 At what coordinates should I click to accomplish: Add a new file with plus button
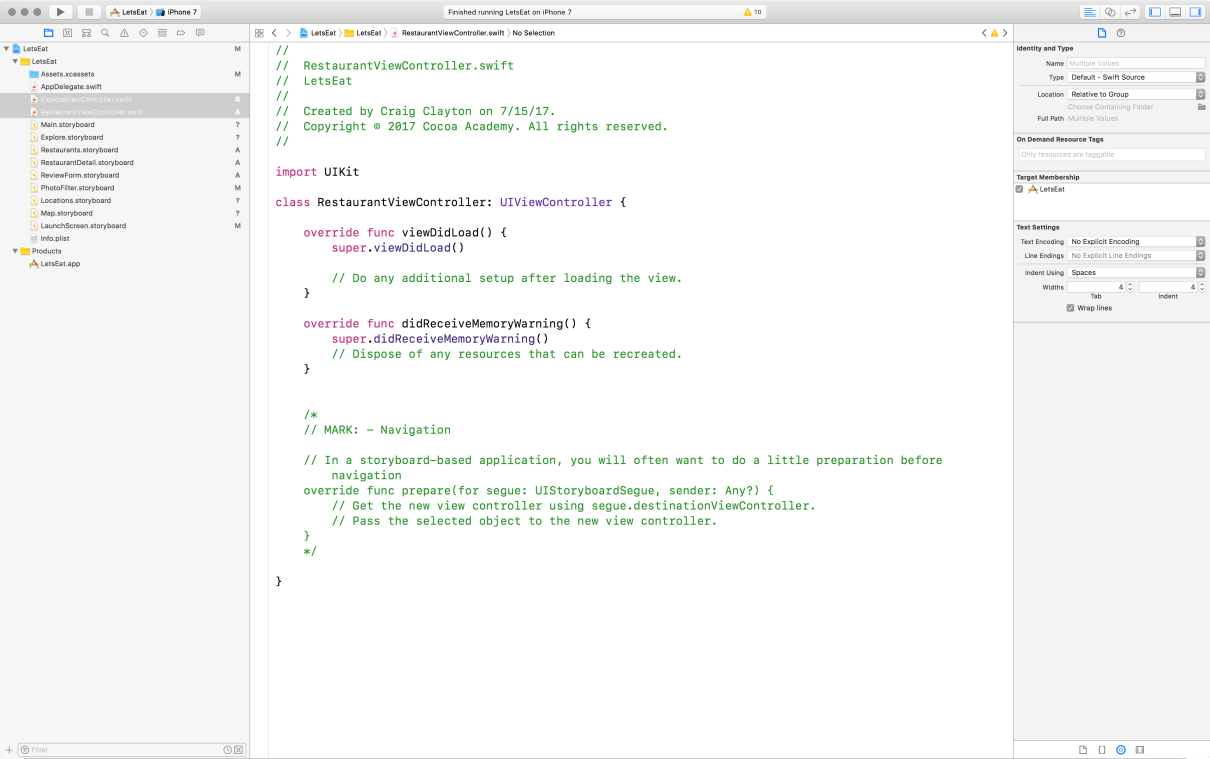(x=9, y=750)
